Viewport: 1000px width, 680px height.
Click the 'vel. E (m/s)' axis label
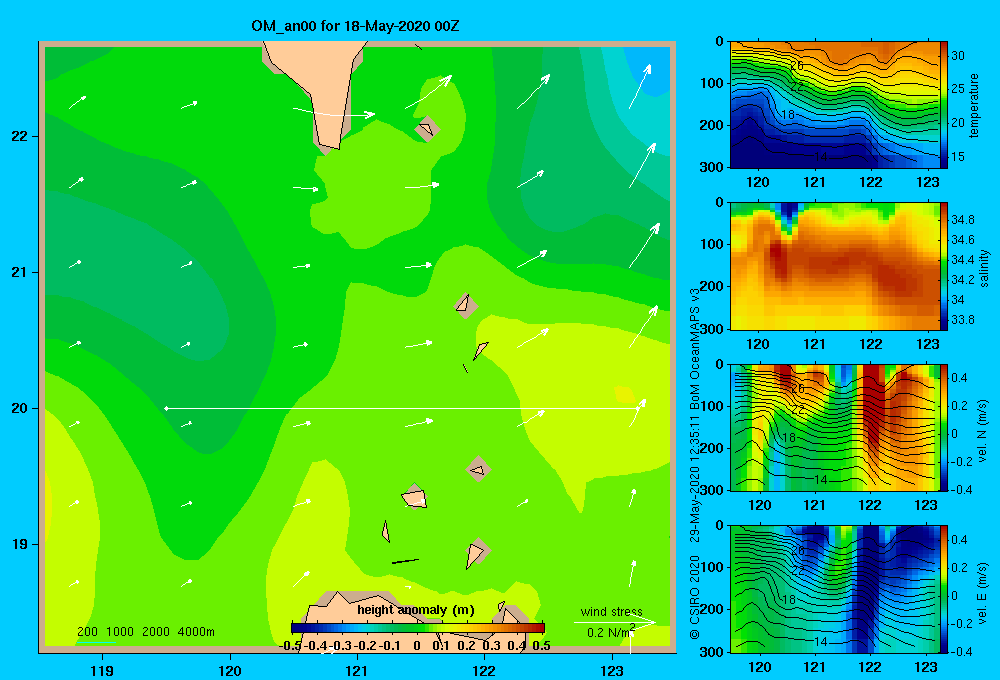pos(983,592)
